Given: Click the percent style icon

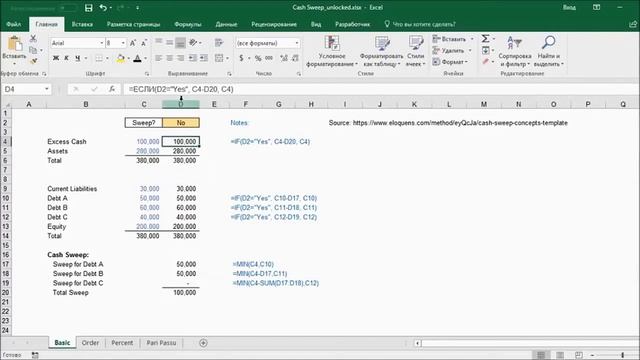Looking at the screenshot, I should click(258, 58).
